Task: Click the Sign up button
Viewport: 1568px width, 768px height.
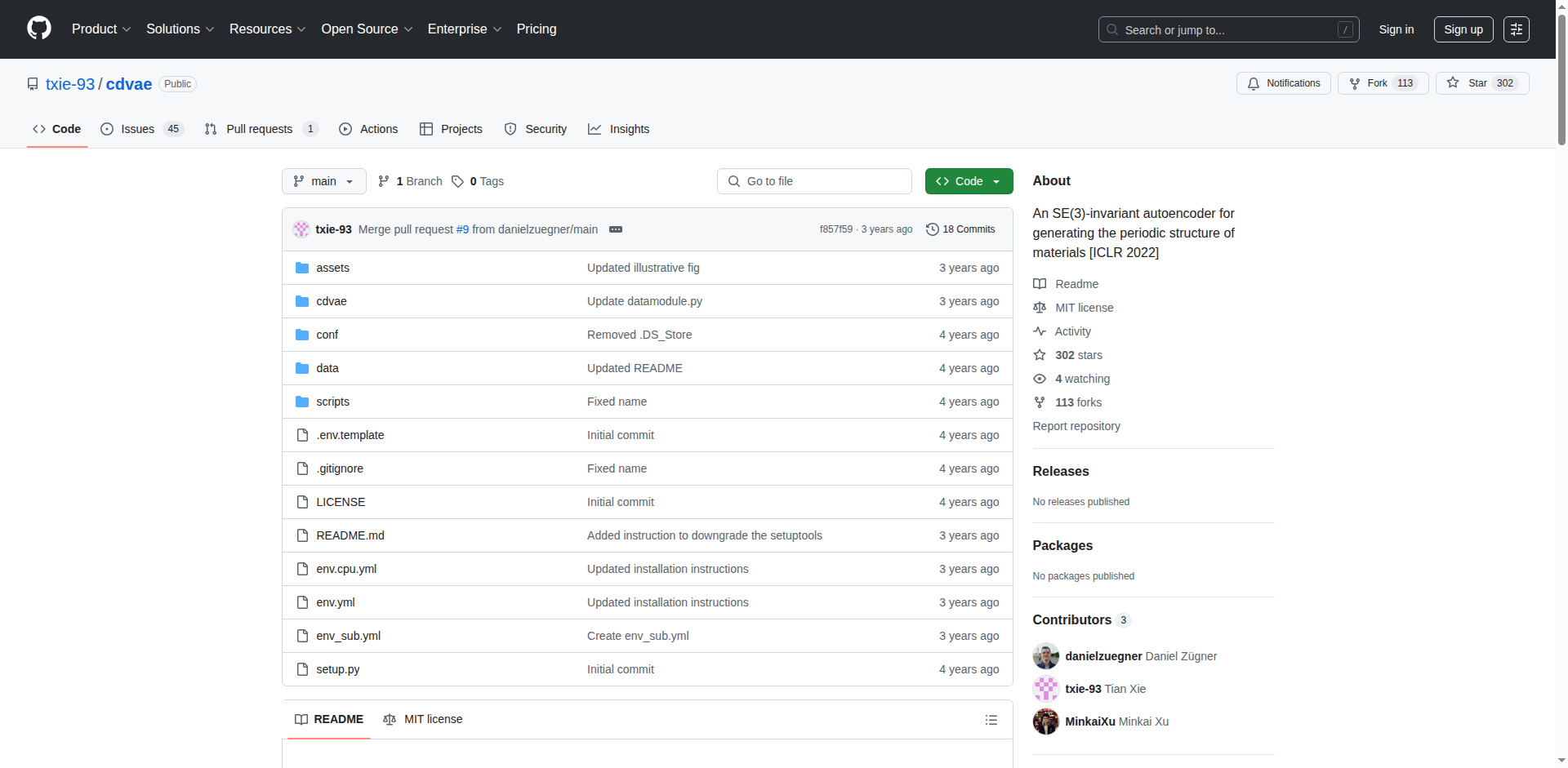Action: click(x=1463, y=29)
